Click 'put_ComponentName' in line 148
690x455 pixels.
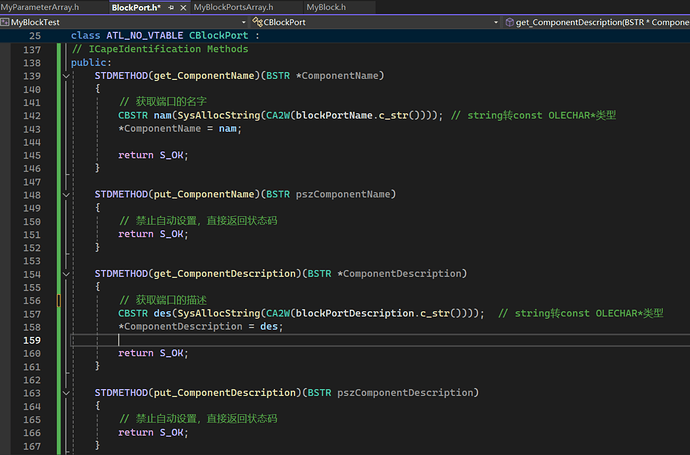point(204,194)
